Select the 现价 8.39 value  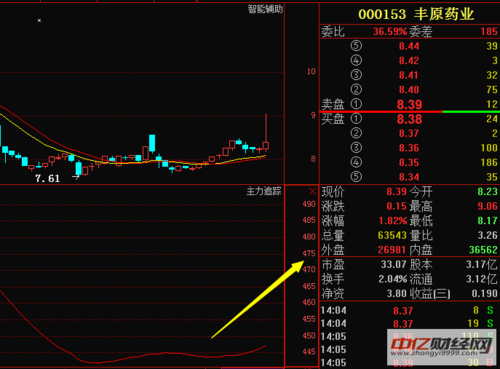396,192
